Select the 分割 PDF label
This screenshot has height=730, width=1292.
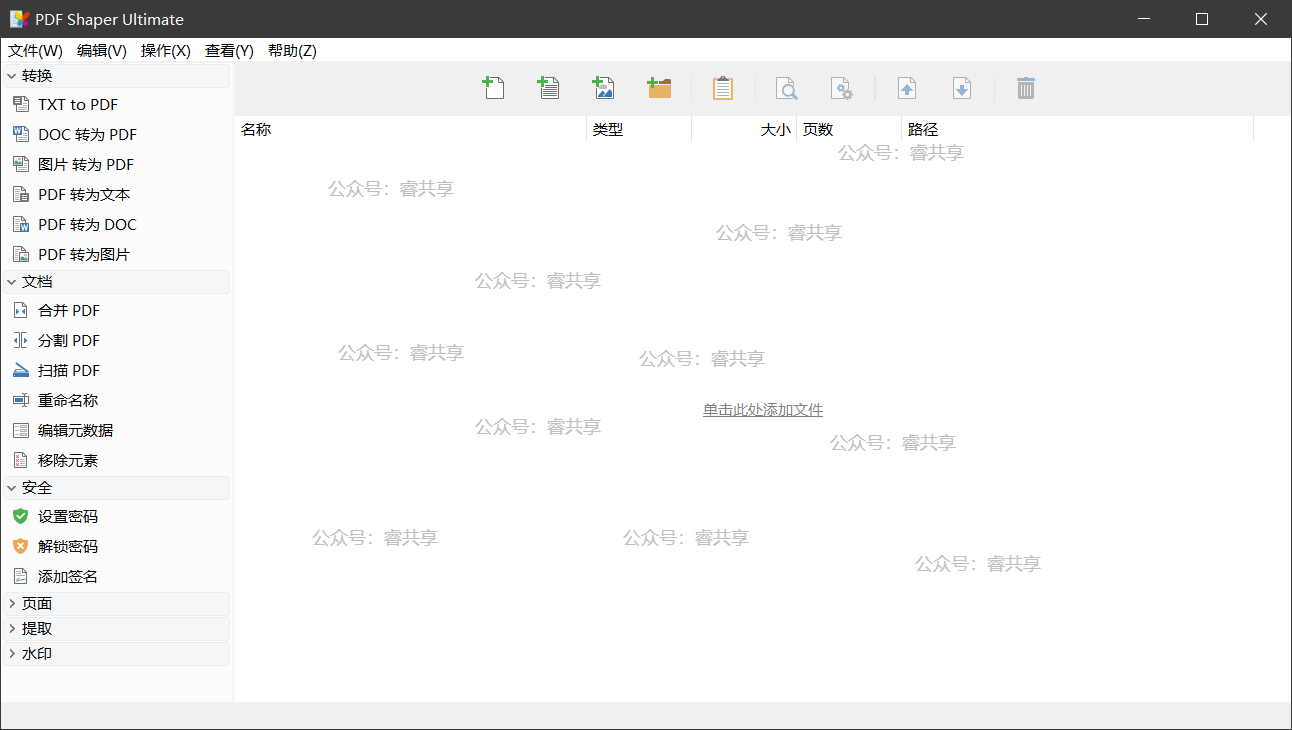tap(69, 341)
